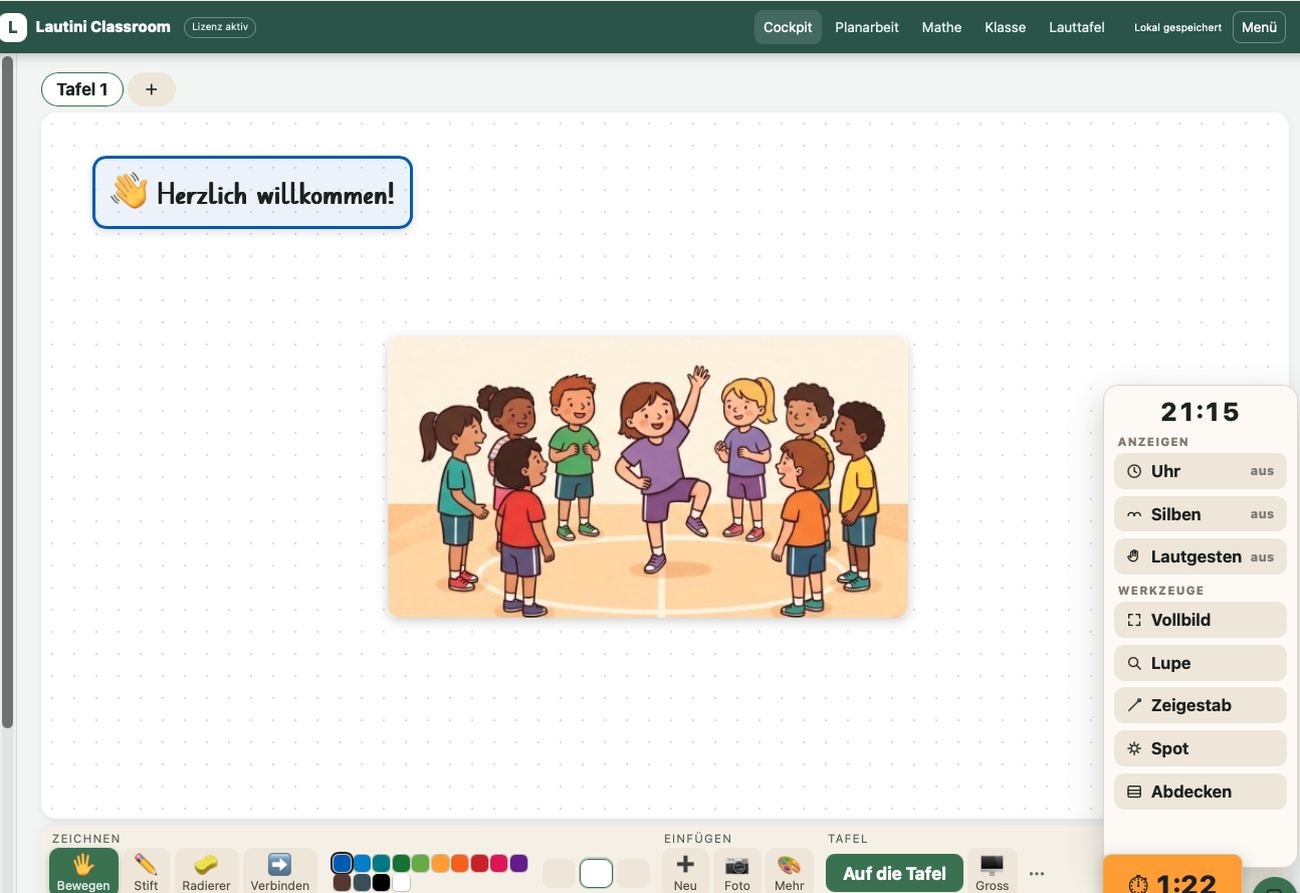The height and width of the screenshot is (893, 1300).
Task: Start Vollbild fullscreen mode
Action: tap(1200, 620)
